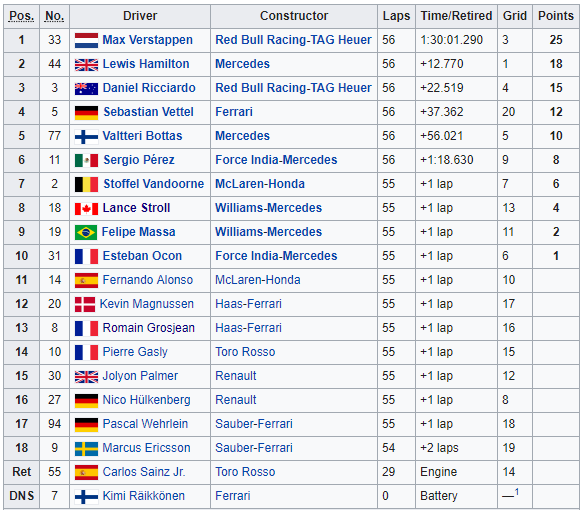
Task: Follow the McLaren-Honda link in Alonso's row
Action: pos(258,280)
